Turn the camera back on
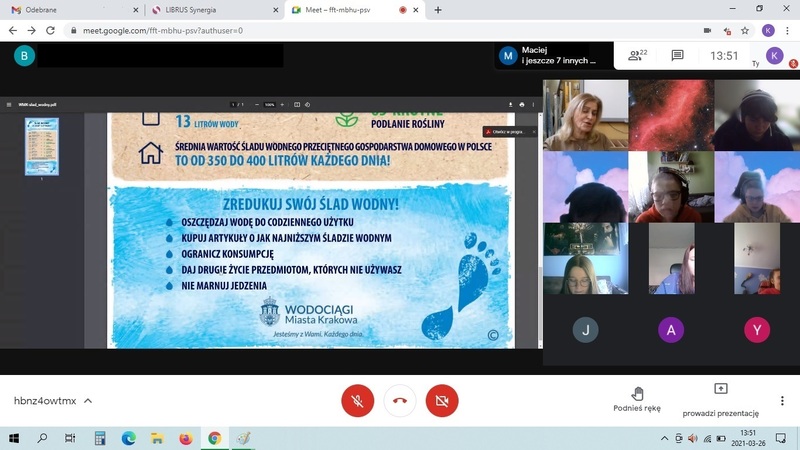Viewport: 800px width, 450px height. (x=441, y=401)
